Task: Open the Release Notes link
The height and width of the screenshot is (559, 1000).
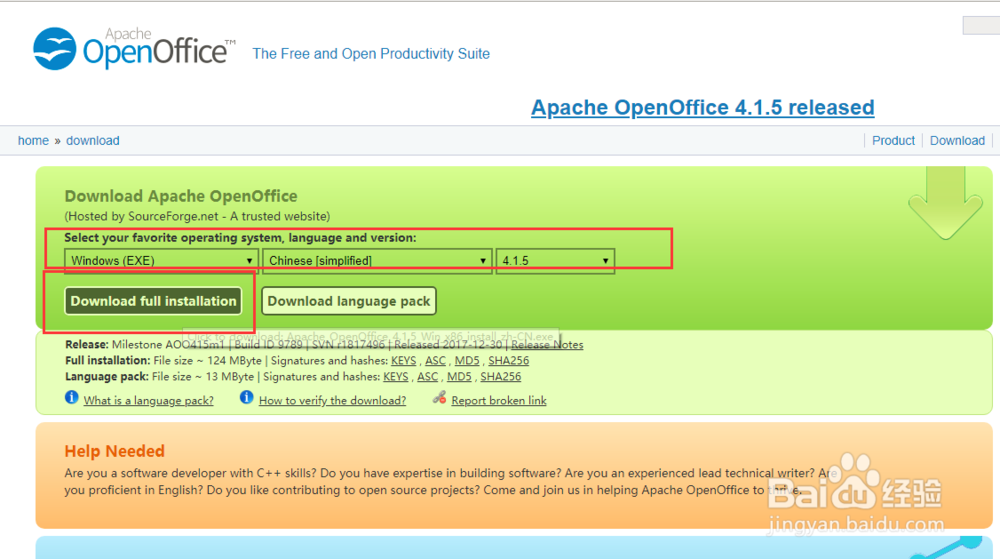Action: click(547, 345)
